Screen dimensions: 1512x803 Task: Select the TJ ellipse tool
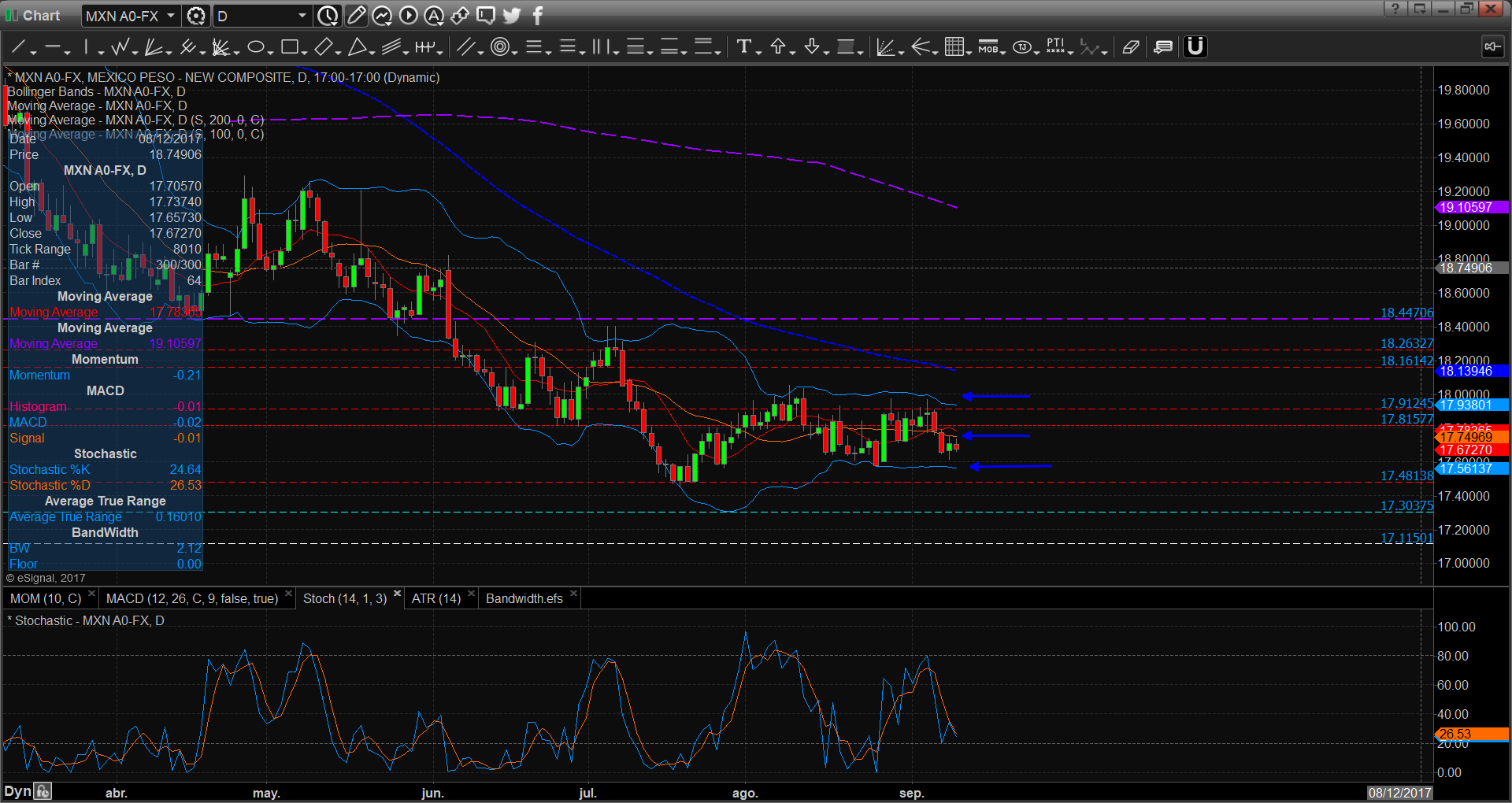coord(1021,47)
